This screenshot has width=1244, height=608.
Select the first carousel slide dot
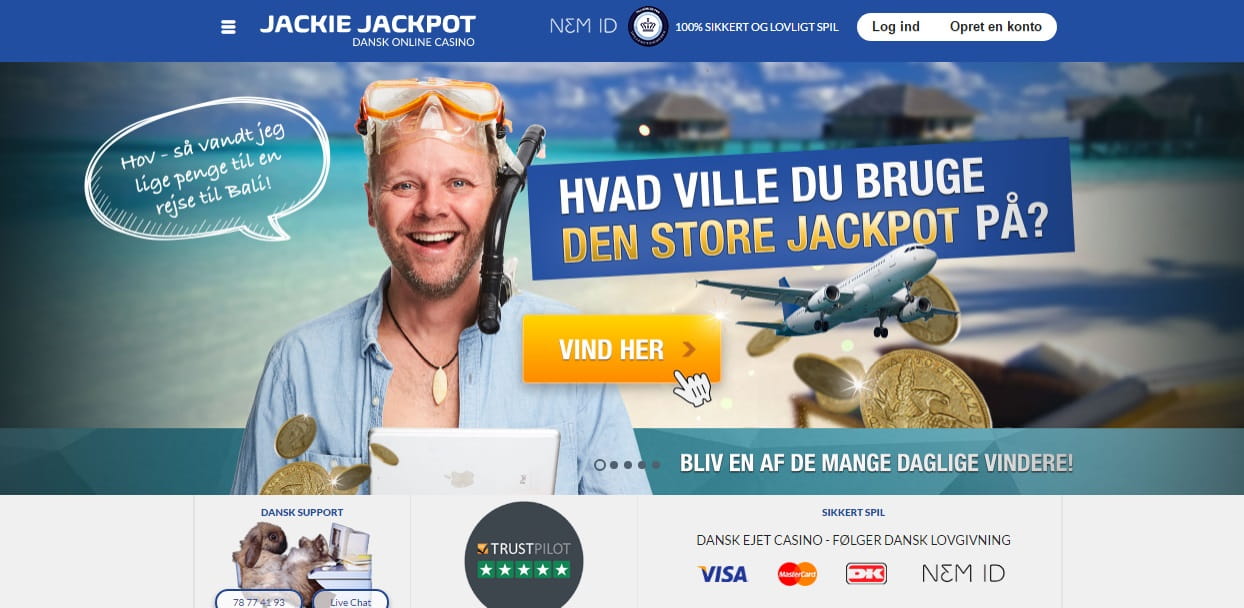(600, 465)
